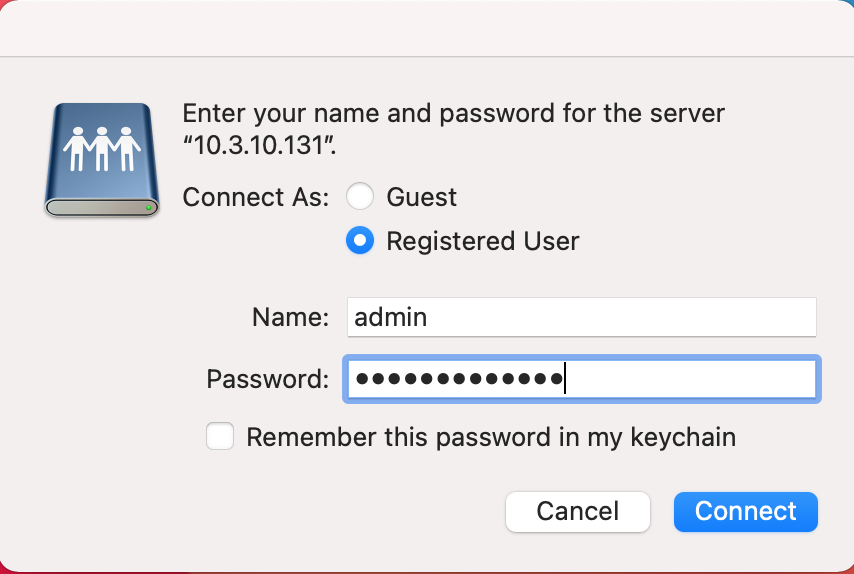Click the "Guest" label text

coord(422,197)
